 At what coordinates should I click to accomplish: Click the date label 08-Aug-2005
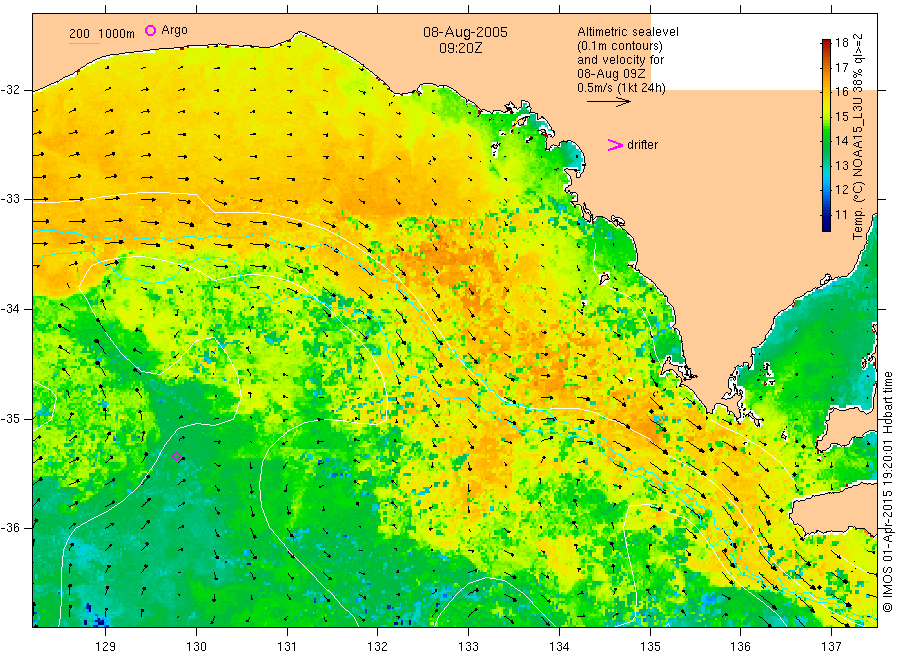465,32
